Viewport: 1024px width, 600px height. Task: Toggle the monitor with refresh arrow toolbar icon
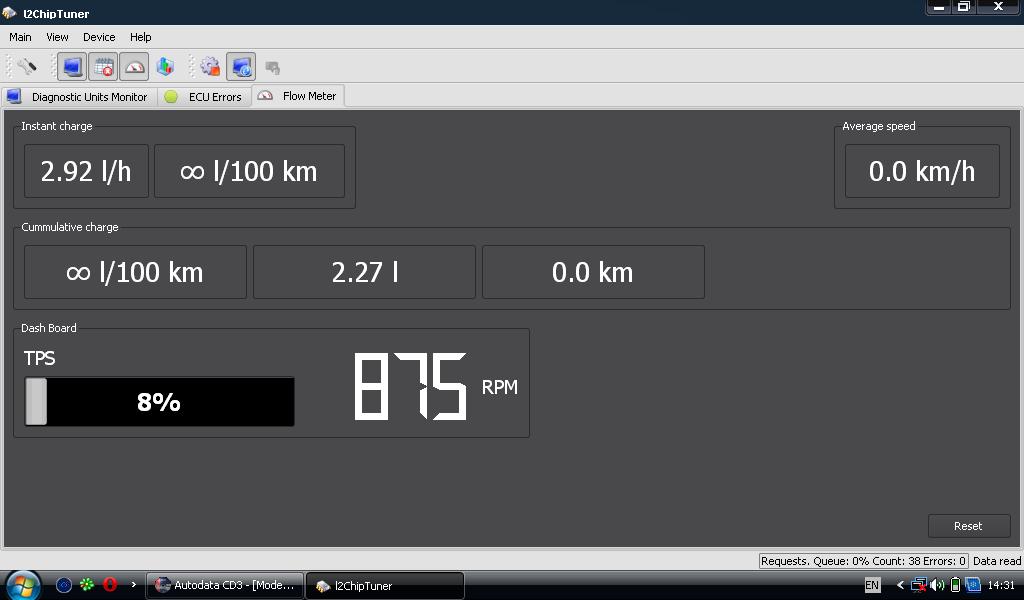[x=241, y=67]
